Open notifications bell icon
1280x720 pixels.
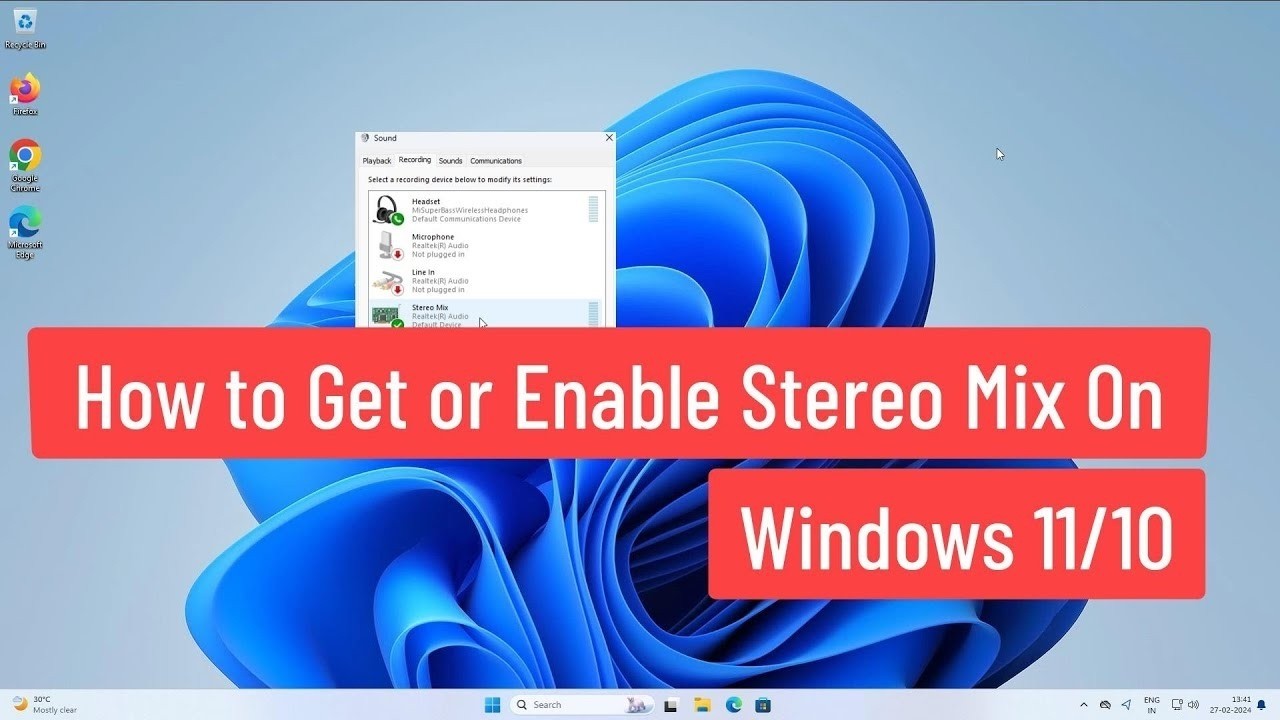1261,705
